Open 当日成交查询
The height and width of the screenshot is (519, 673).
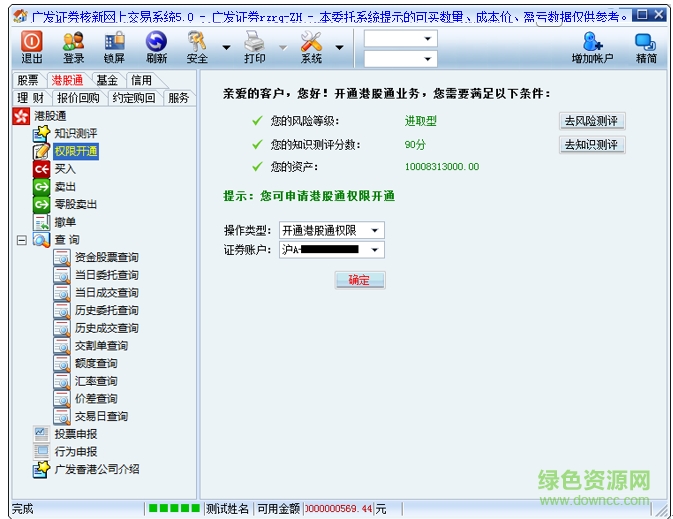coord(106,292)
